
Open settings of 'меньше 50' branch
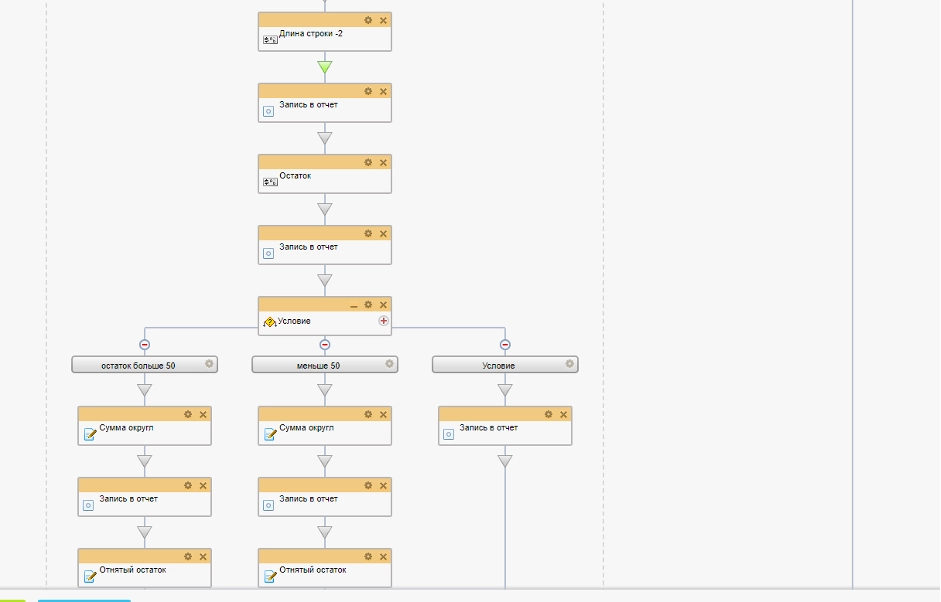tap(389, 364)
